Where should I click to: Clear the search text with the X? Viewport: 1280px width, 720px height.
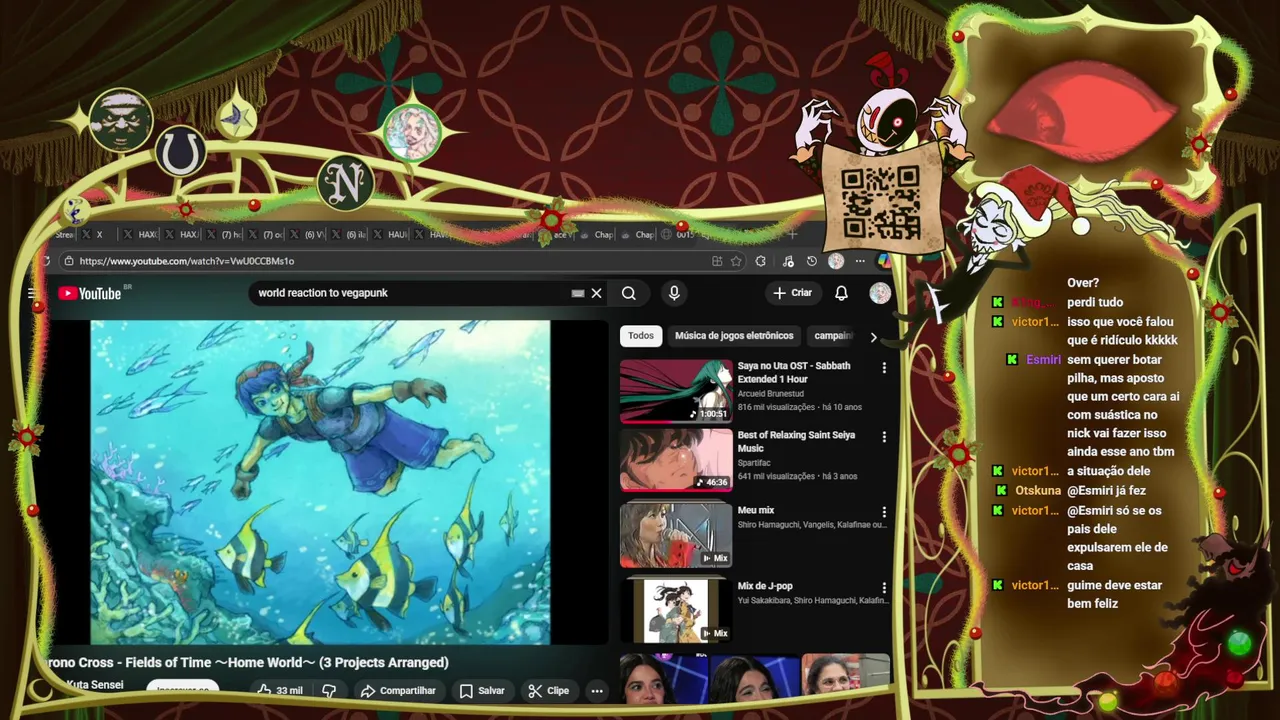tap(596, 293)
